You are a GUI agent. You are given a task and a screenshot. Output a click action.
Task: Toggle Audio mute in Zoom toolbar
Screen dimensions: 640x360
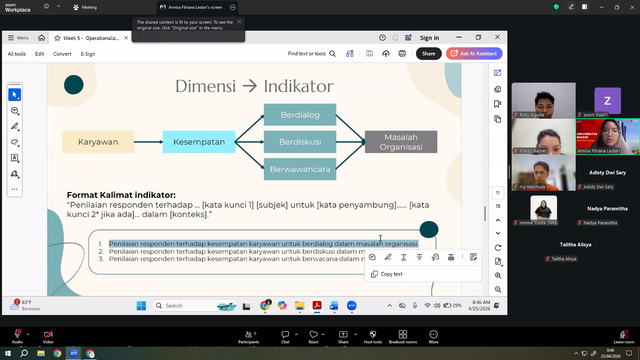(x=17, y=337)
